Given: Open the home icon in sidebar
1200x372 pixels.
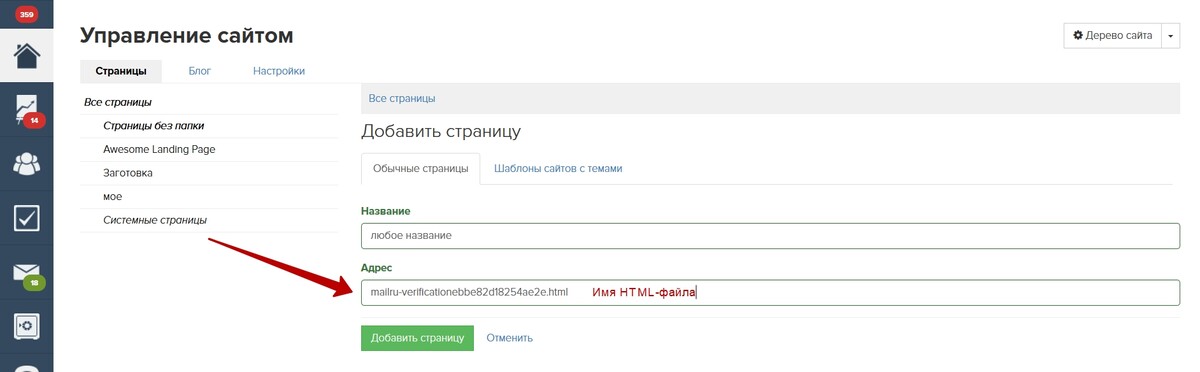Looking at the screenshot, I should tap(27, 54).
